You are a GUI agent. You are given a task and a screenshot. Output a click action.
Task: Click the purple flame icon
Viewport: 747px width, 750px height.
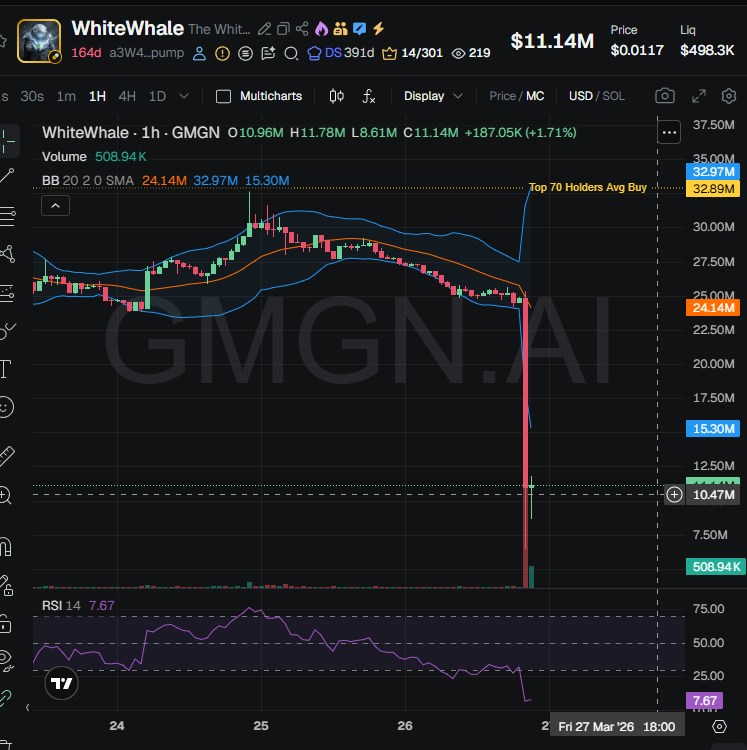(321, 29)
